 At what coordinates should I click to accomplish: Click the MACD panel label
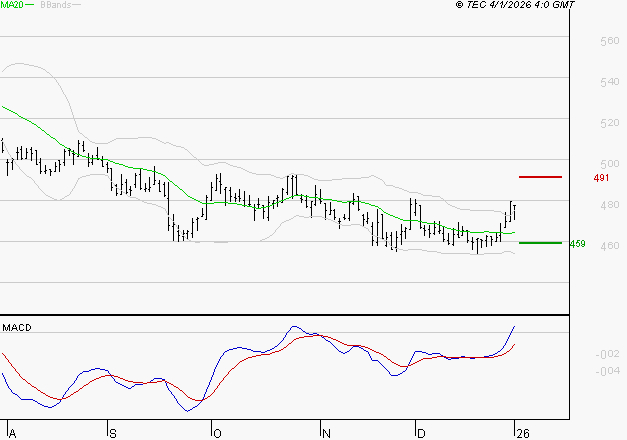(x=17, y=328)
